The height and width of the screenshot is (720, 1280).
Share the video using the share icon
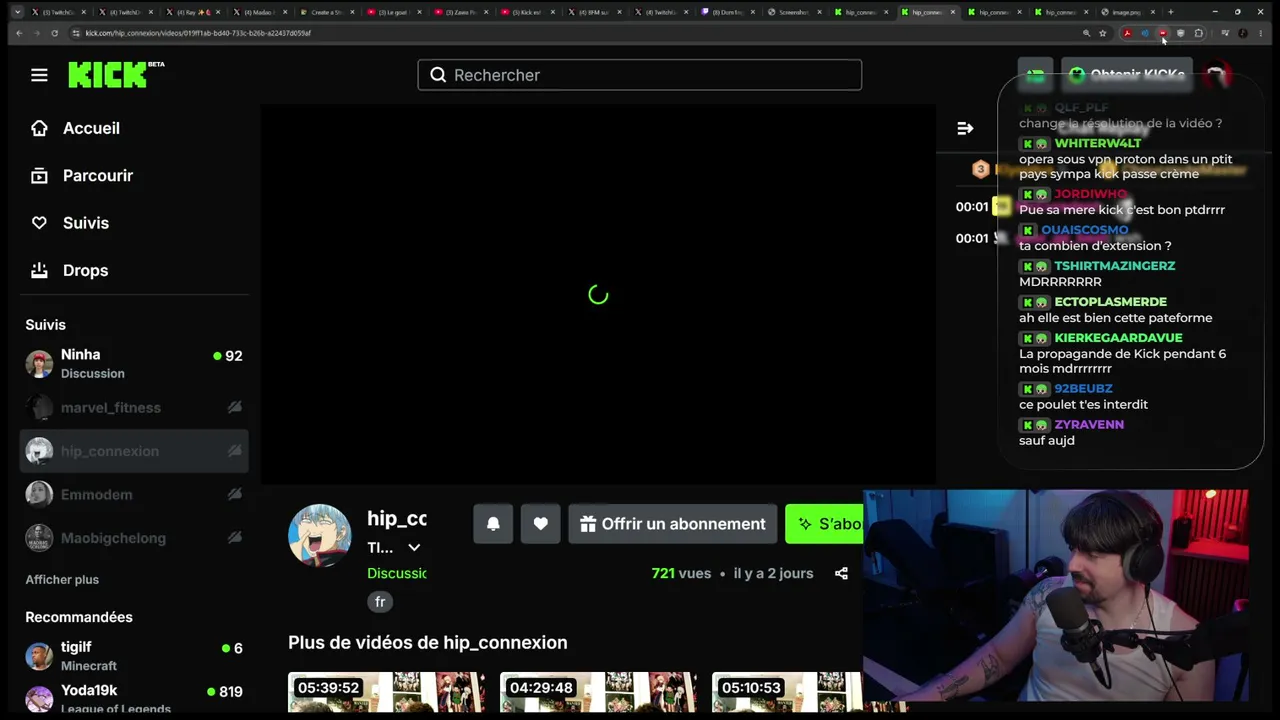coord(841,573)
